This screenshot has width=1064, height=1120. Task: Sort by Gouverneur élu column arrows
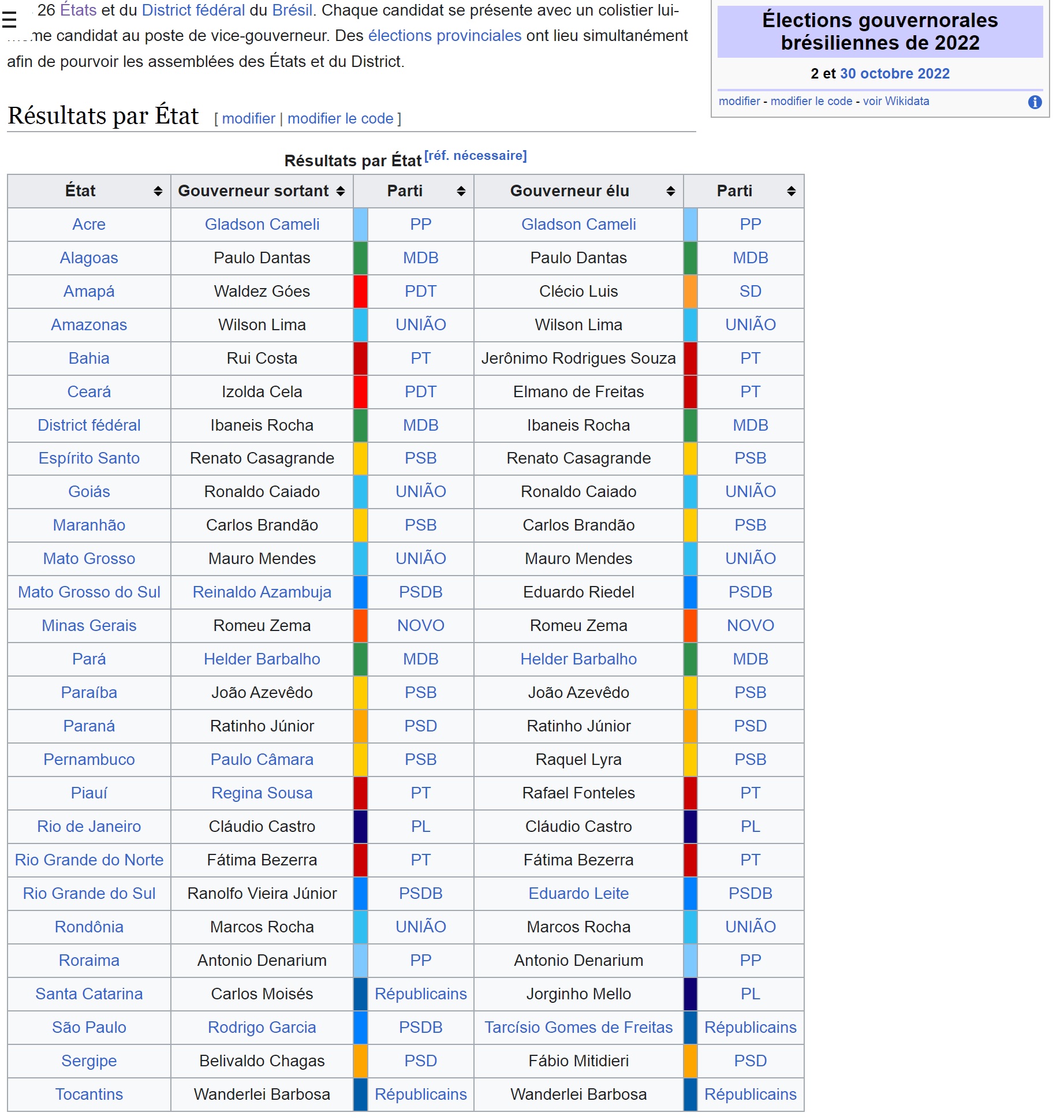(670, 191)
